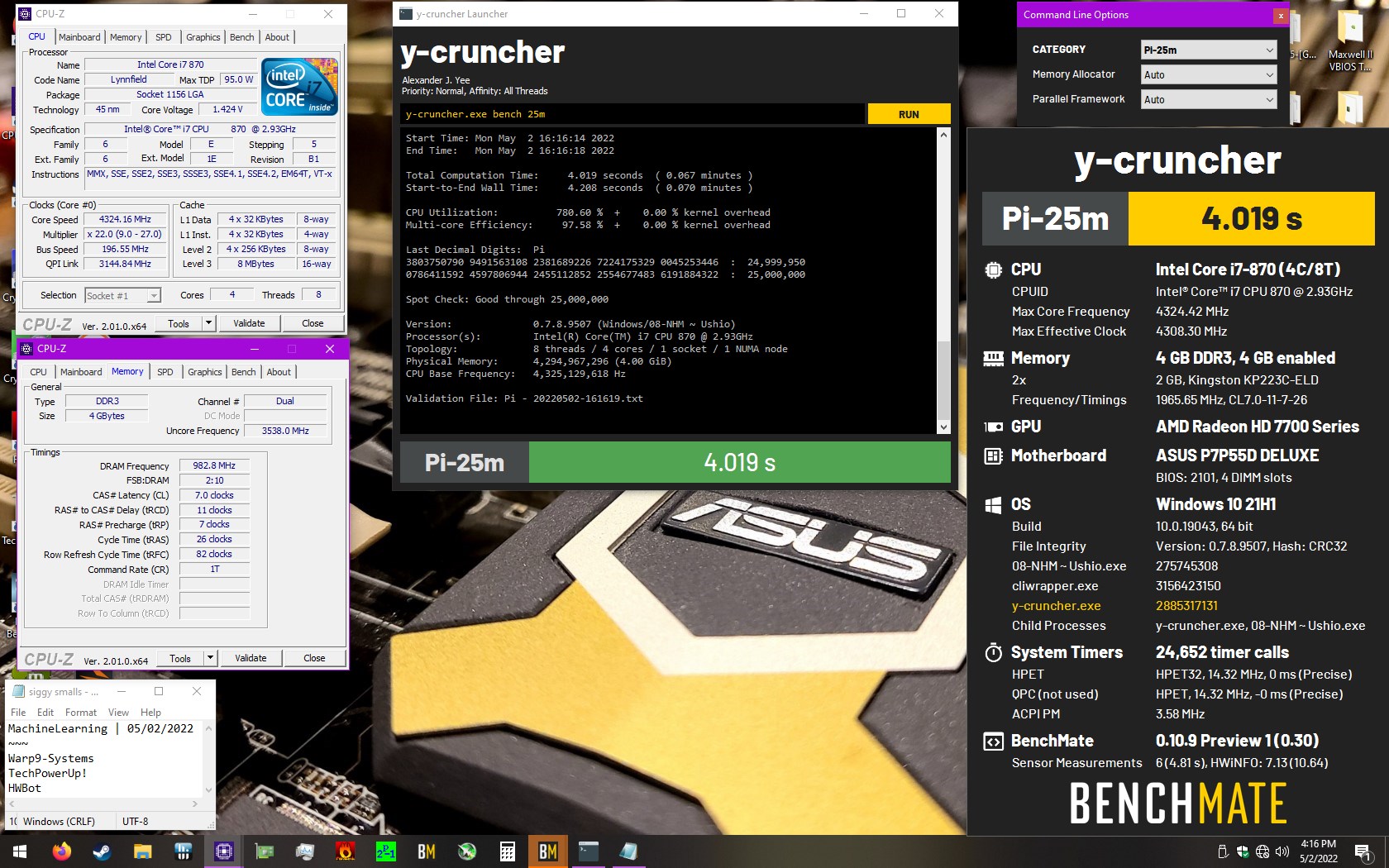Viewport: 1389px width, 868px height.
Task: Click the y-cruncher command line input field
Action: [x=633, y=114]
